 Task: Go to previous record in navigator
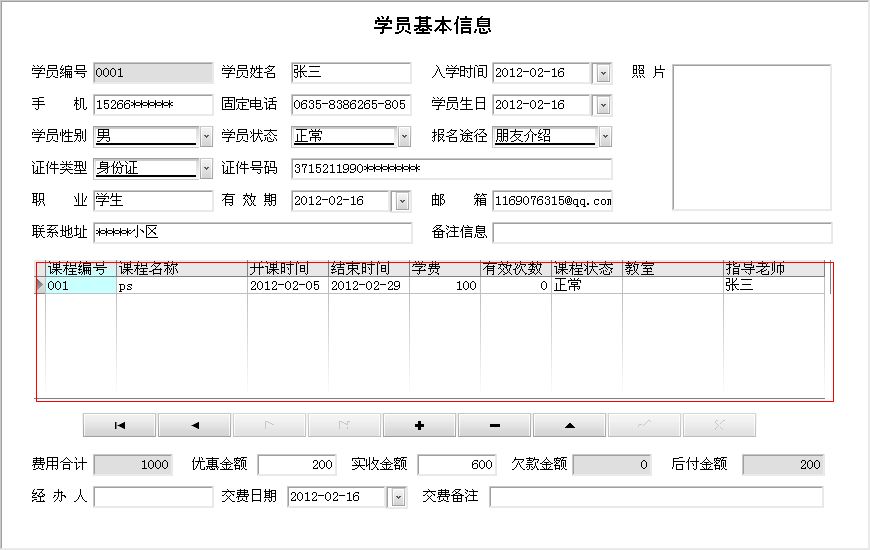(194, 425)
